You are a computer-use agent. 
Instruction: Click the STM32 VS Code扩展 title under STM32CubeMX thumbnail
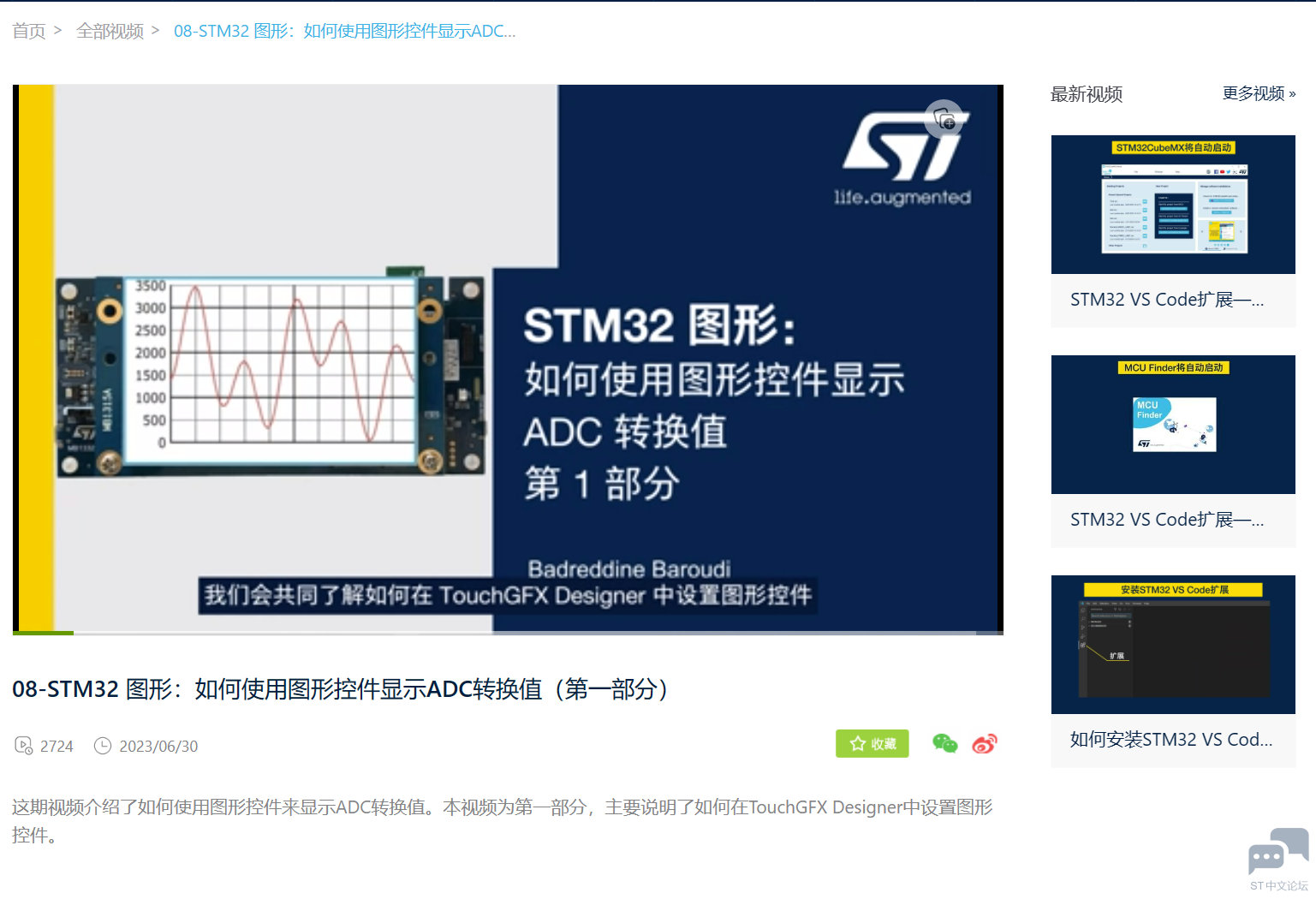point(1167,300)
